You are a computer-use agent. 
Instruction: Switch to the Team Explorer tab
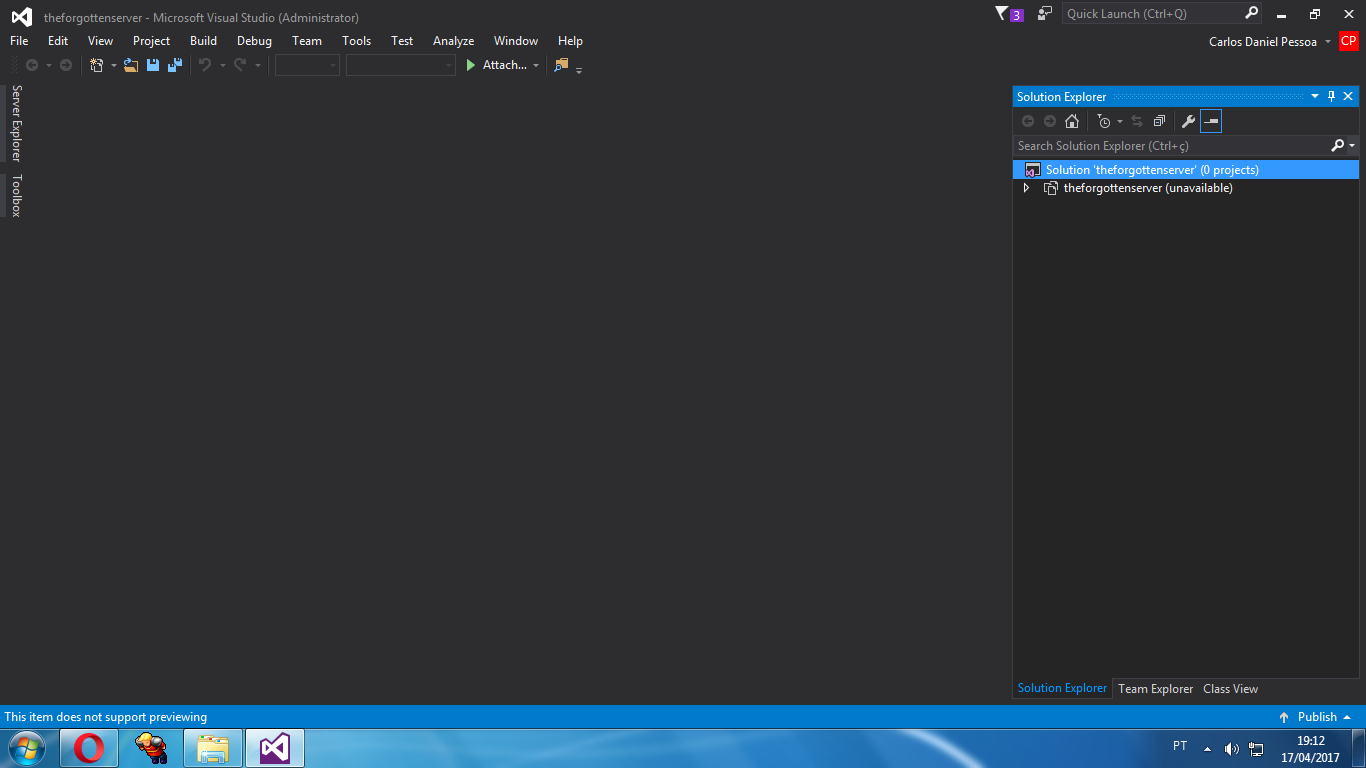click(1155, 689)
